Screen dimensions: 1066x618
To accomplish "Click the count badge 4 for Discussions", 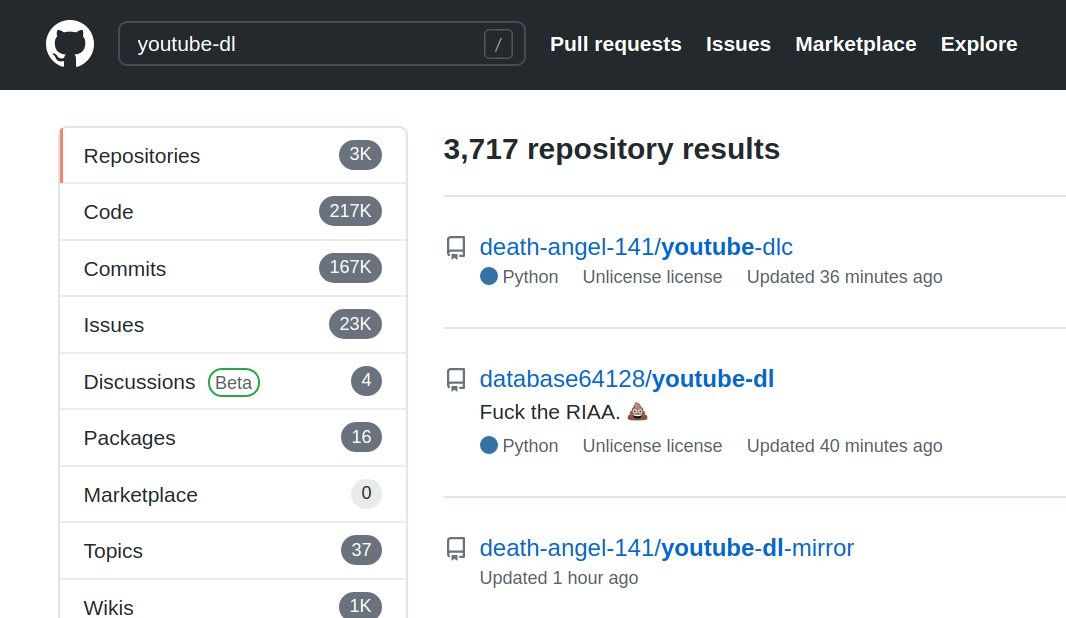I will pos(366,380).
